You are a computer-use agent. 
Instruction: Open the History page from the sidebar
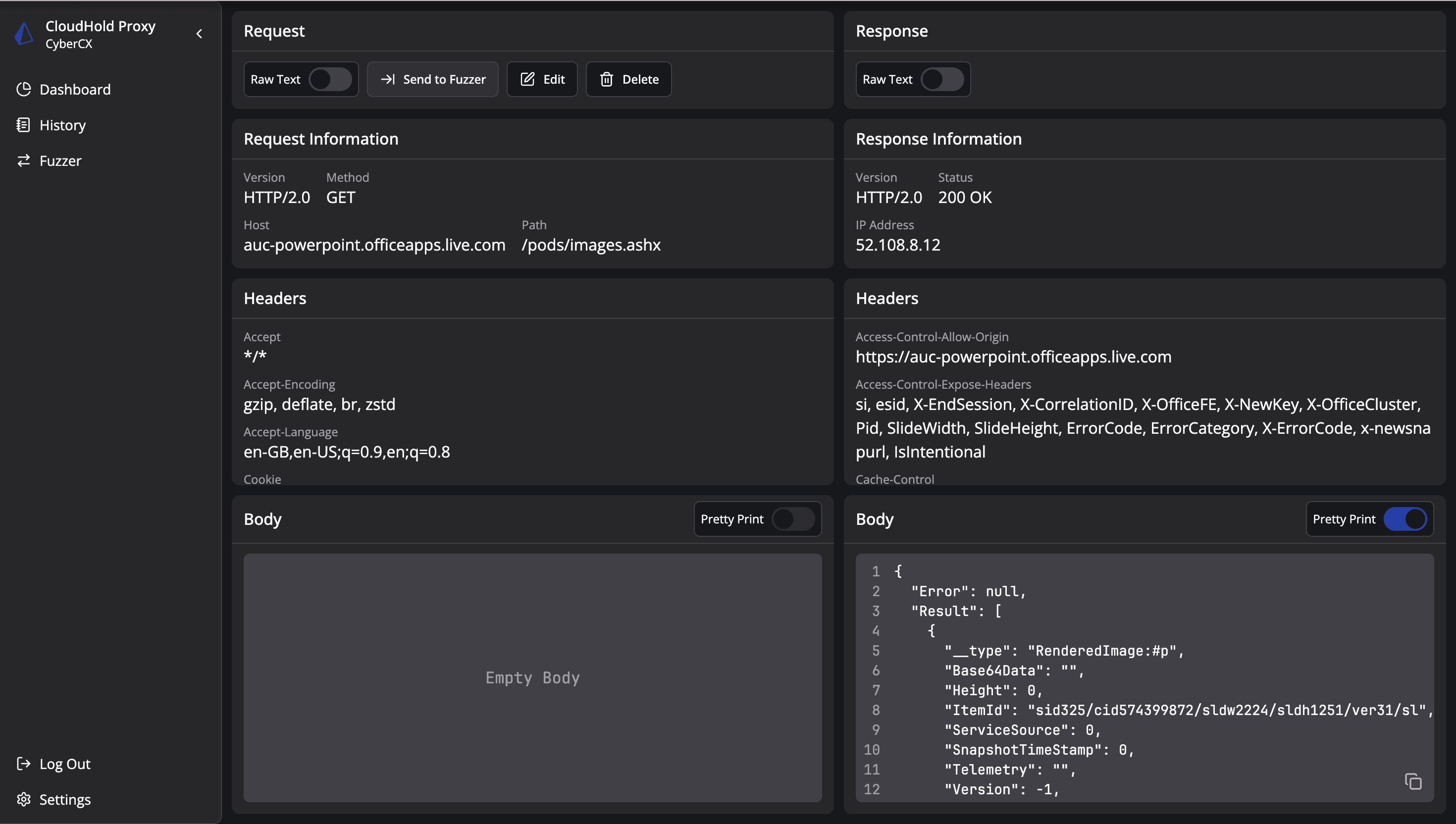click(62, 125)
